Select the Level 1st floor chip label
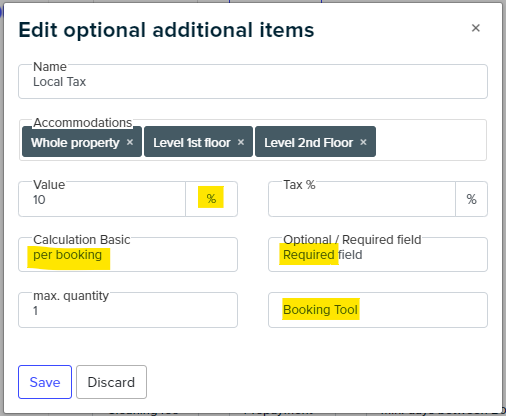This screenshot has height=416, width=506. pos(192,143)
